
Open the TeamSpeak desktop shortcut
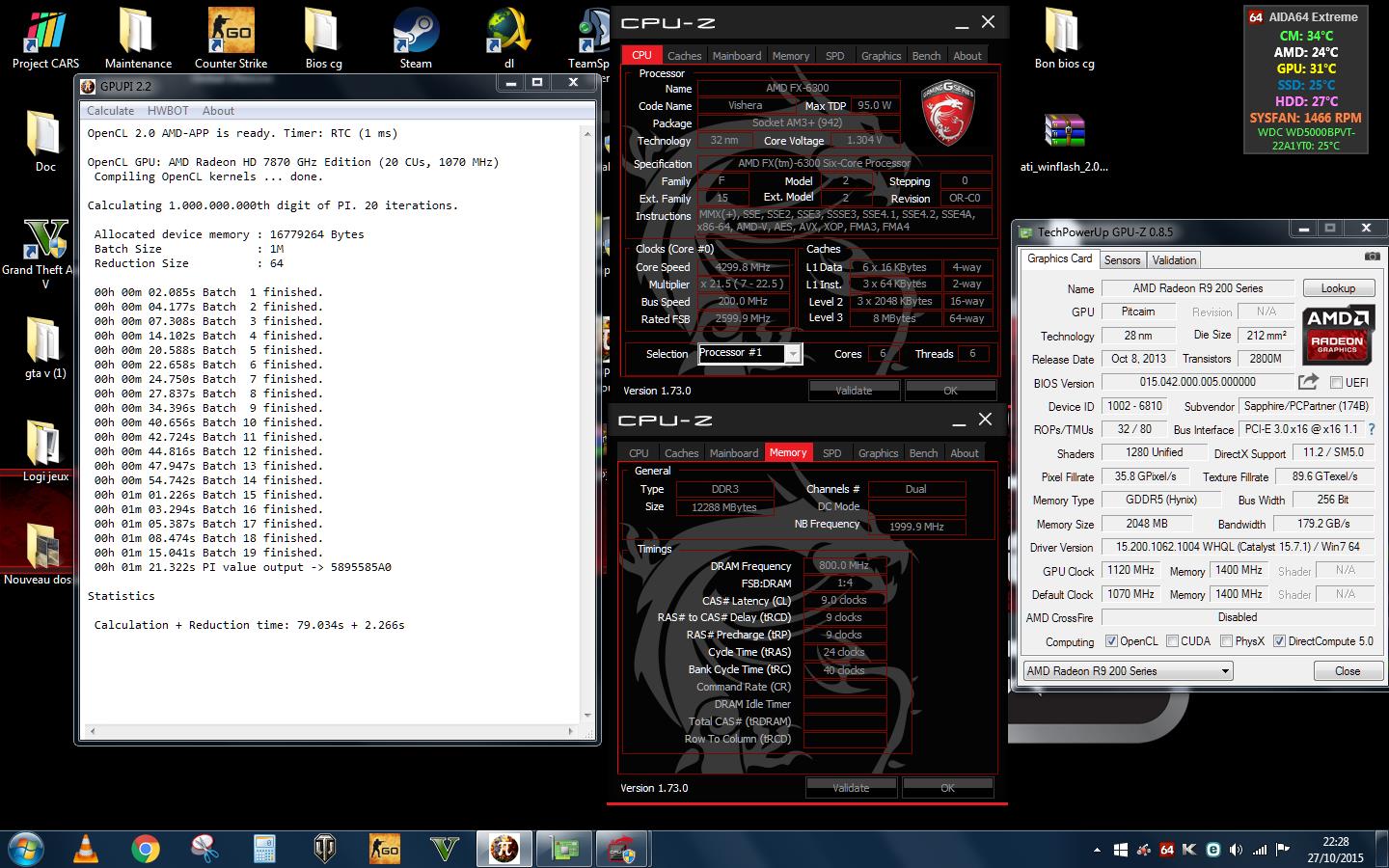588,39
